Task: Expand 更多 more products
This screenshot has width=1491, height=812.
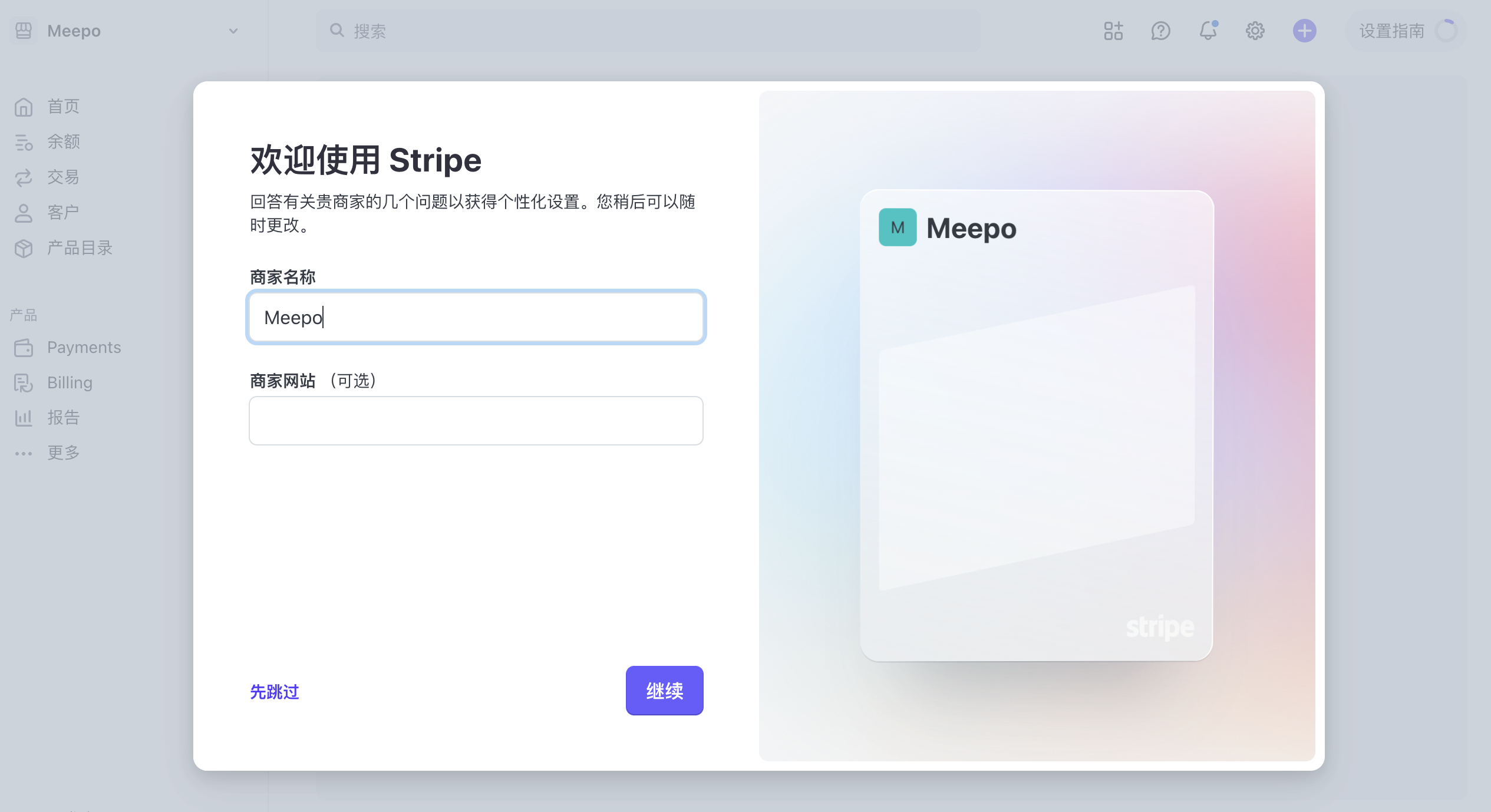Action: pyautogui.click(x=63, y=453)
